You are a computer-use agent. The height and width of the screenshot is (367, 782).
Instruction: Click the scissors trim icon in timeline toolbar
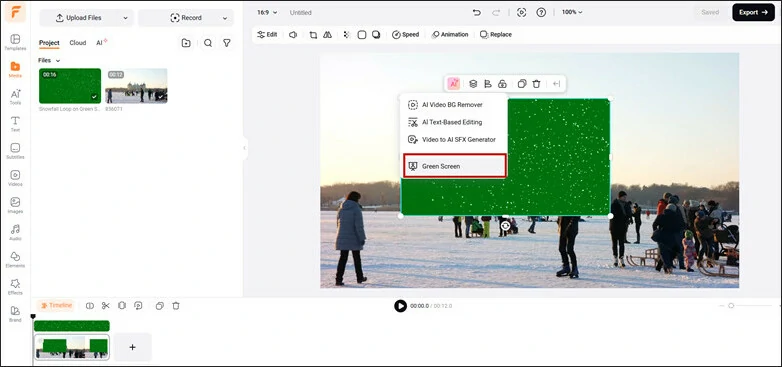pos(106,306)
